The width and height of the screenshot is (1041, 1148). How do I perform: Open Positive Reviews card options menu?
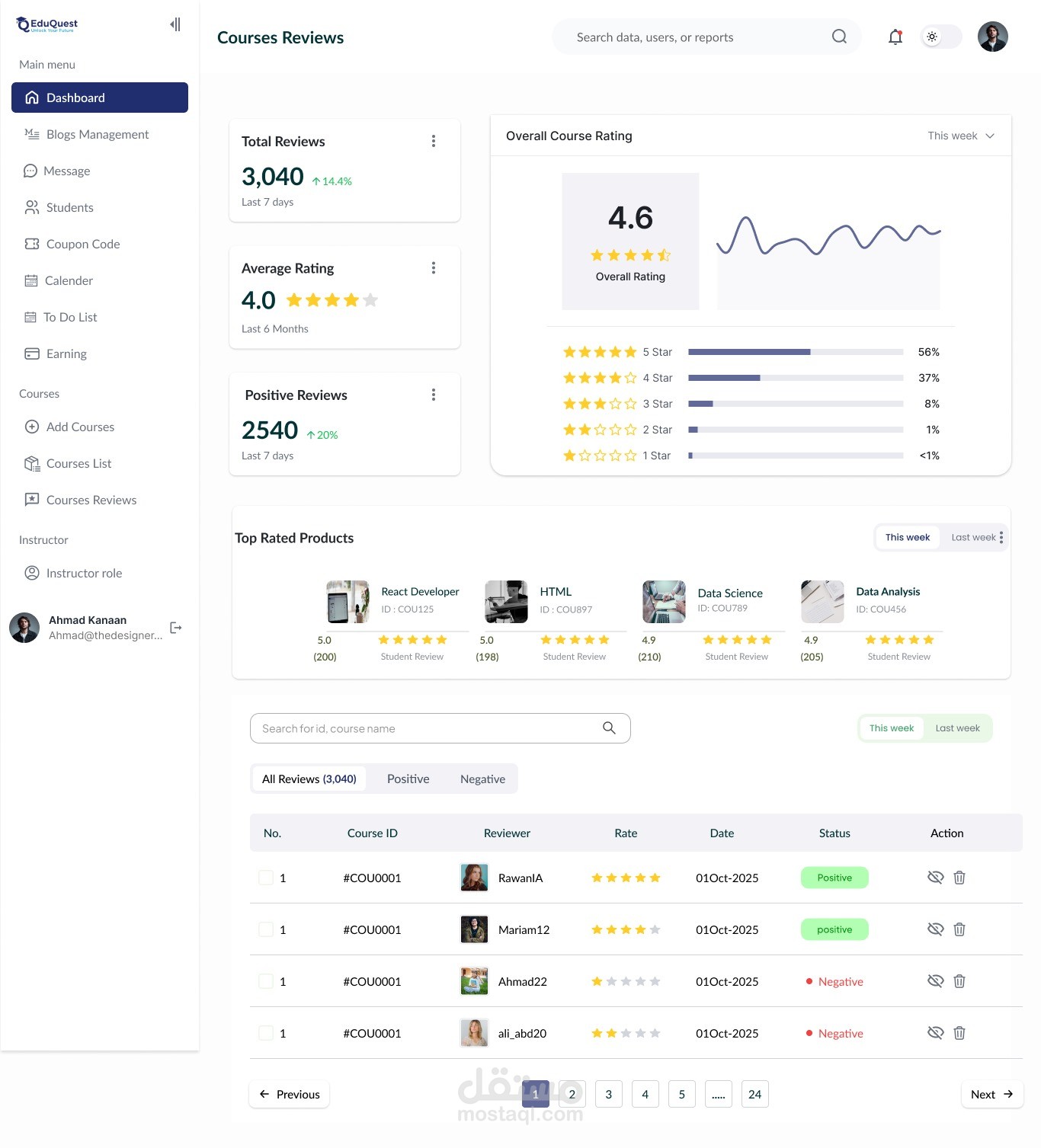pos(434,395)
